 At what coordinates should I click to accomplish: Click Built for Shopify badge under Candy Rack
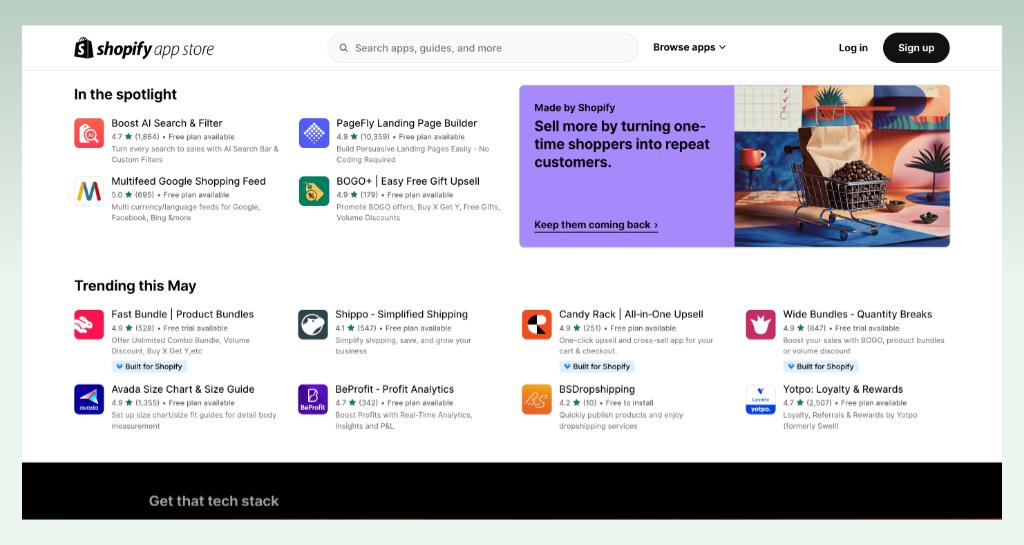pyautogui.click(x=598, y=367)
